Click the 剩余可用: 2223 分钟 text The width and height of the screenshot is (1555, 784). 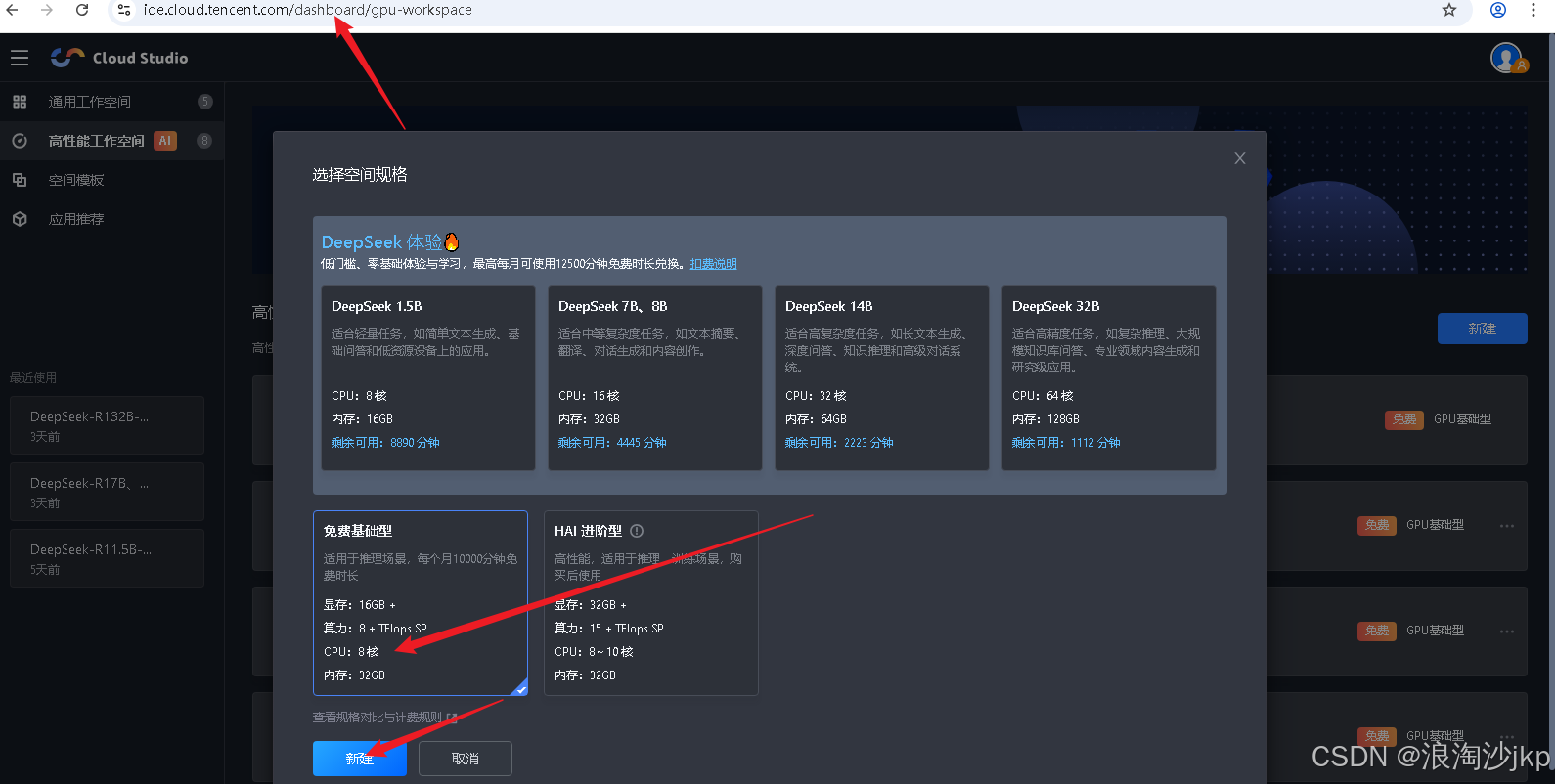click(x=839, y=443)
